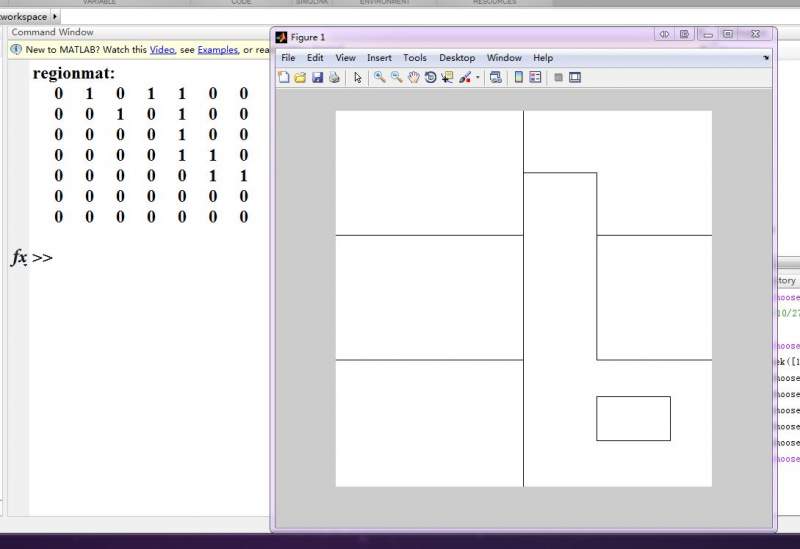The width and height of the screenshot is (800, 549).
Task: Open the Insert menu in Figure 1
Action: tap(379, 58)
